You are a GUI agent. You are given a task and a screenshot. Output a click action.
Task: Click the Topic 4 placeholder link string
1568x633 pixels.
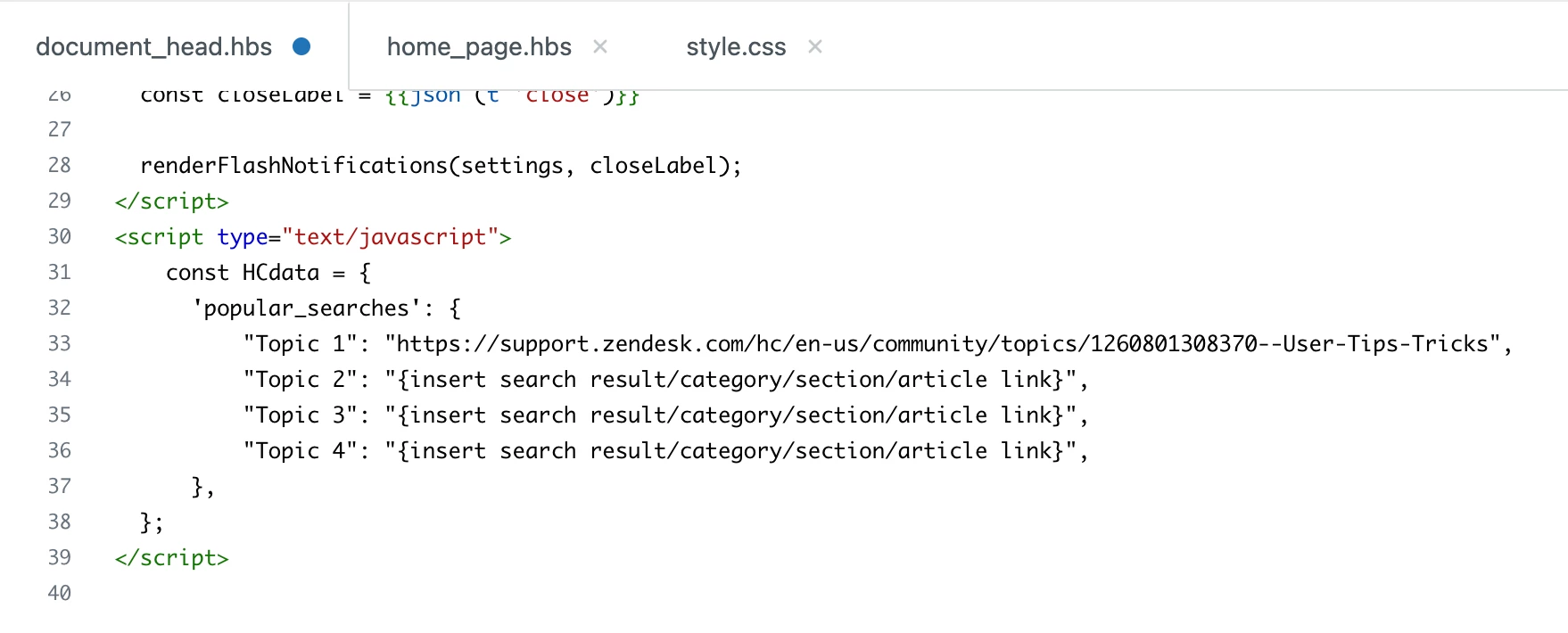click(x=730, y=451)
